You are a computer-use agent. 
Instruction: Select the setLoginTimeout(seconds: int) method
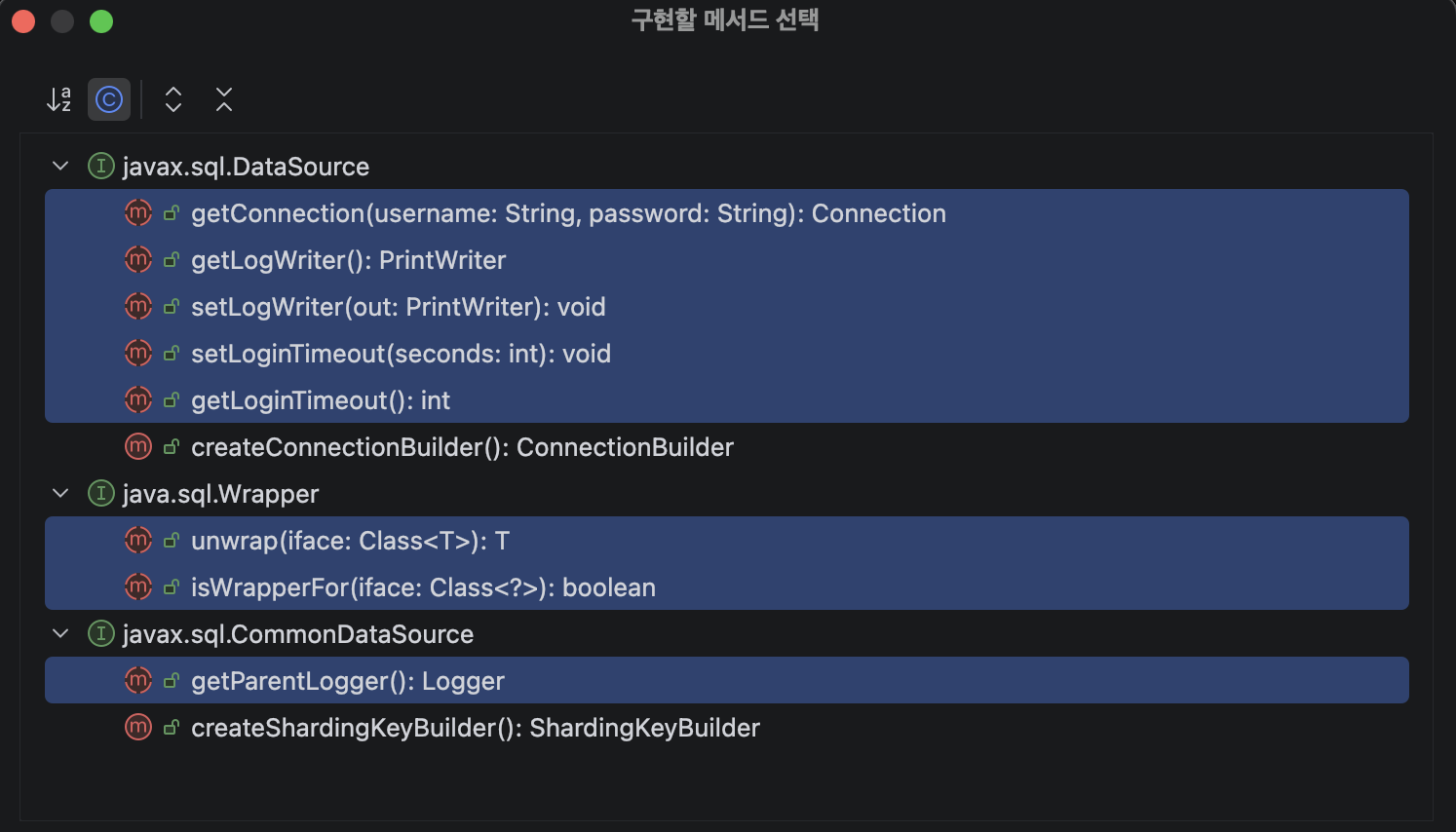click(x=727, y=354)
